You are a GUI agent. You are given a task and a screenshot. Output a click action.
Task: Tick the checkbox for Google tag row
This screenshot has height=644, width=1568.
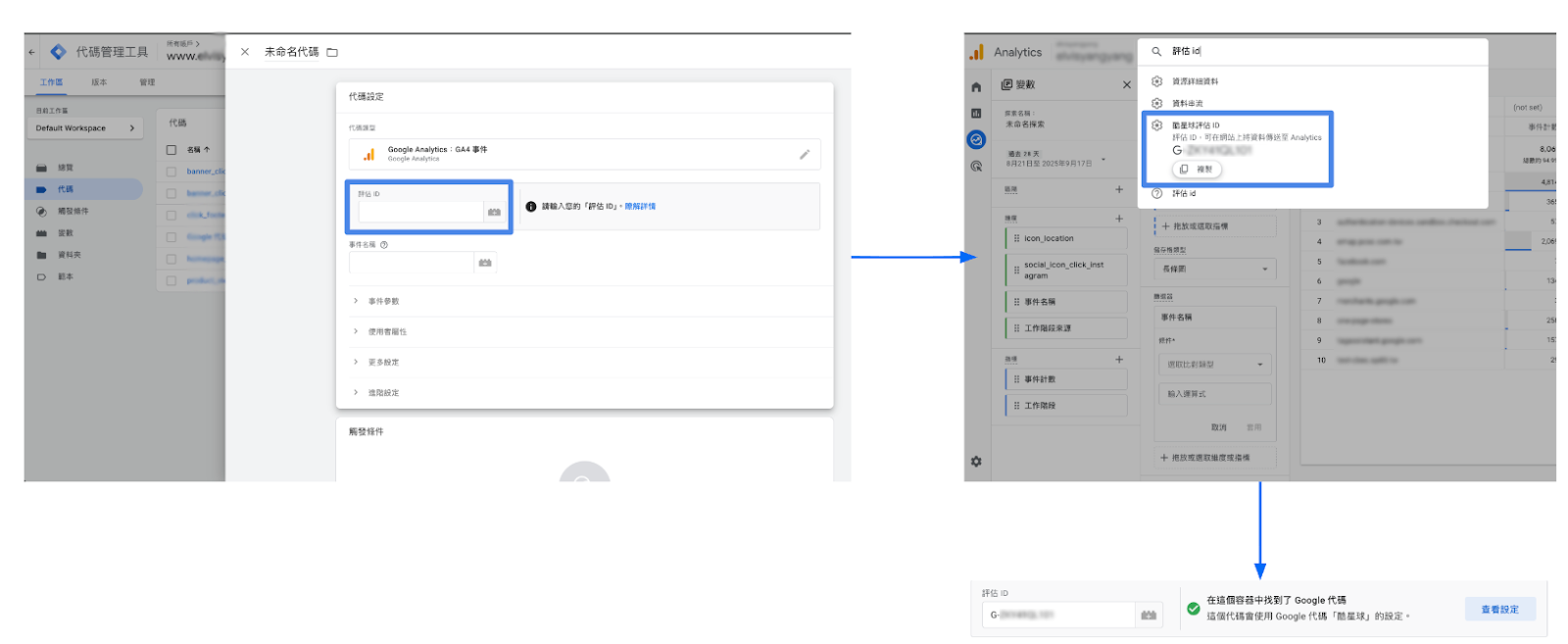point(171,237)
